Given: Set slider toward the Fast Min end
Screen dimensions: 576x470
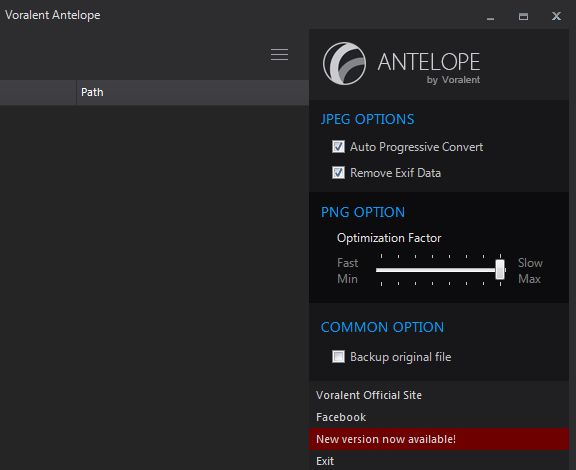Looking at the screenshot, I should 382,270.
